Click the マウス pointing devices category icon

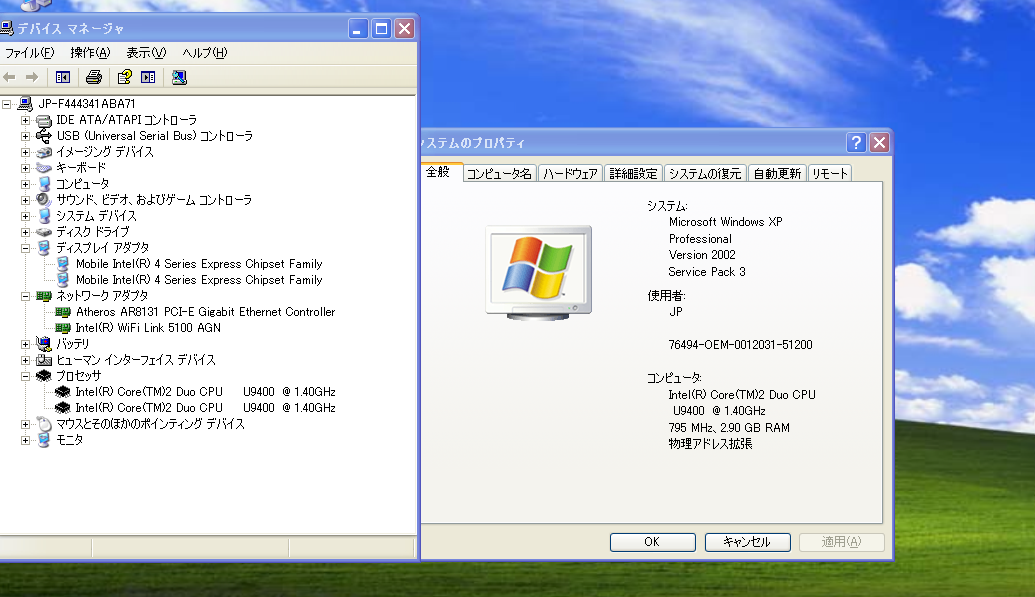44,424
